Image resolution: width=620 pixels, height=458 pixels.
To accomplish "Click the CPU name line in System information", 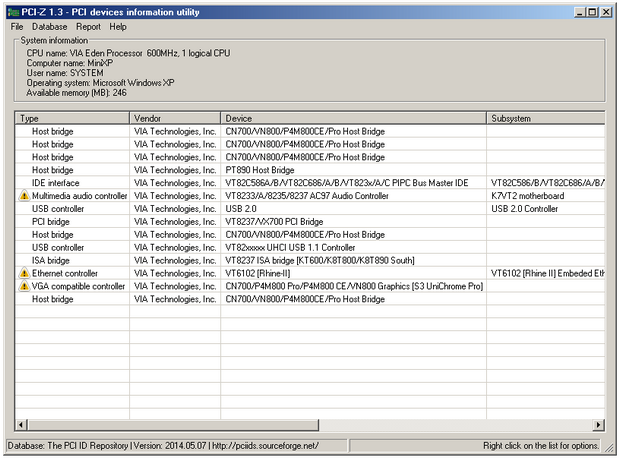I will (x=128, y=53).
